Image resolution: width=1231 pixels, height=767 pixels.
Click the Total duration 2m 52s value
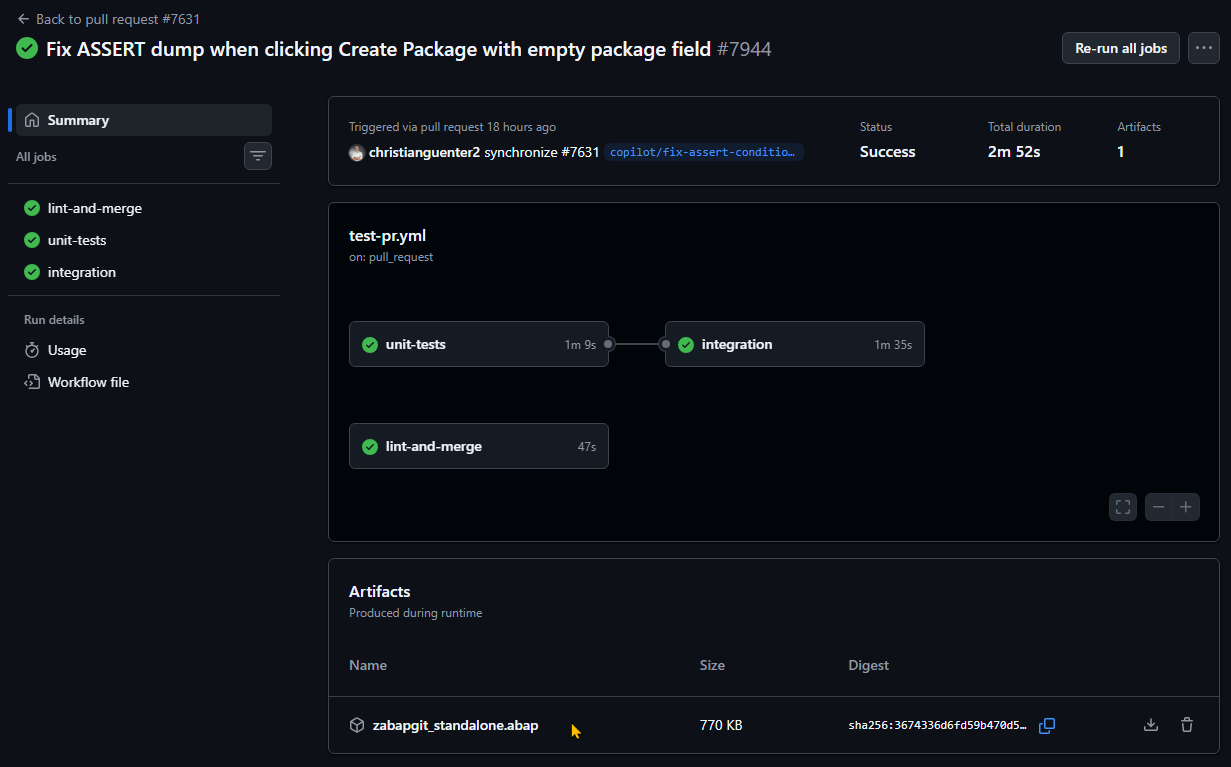pos(1014,152)
